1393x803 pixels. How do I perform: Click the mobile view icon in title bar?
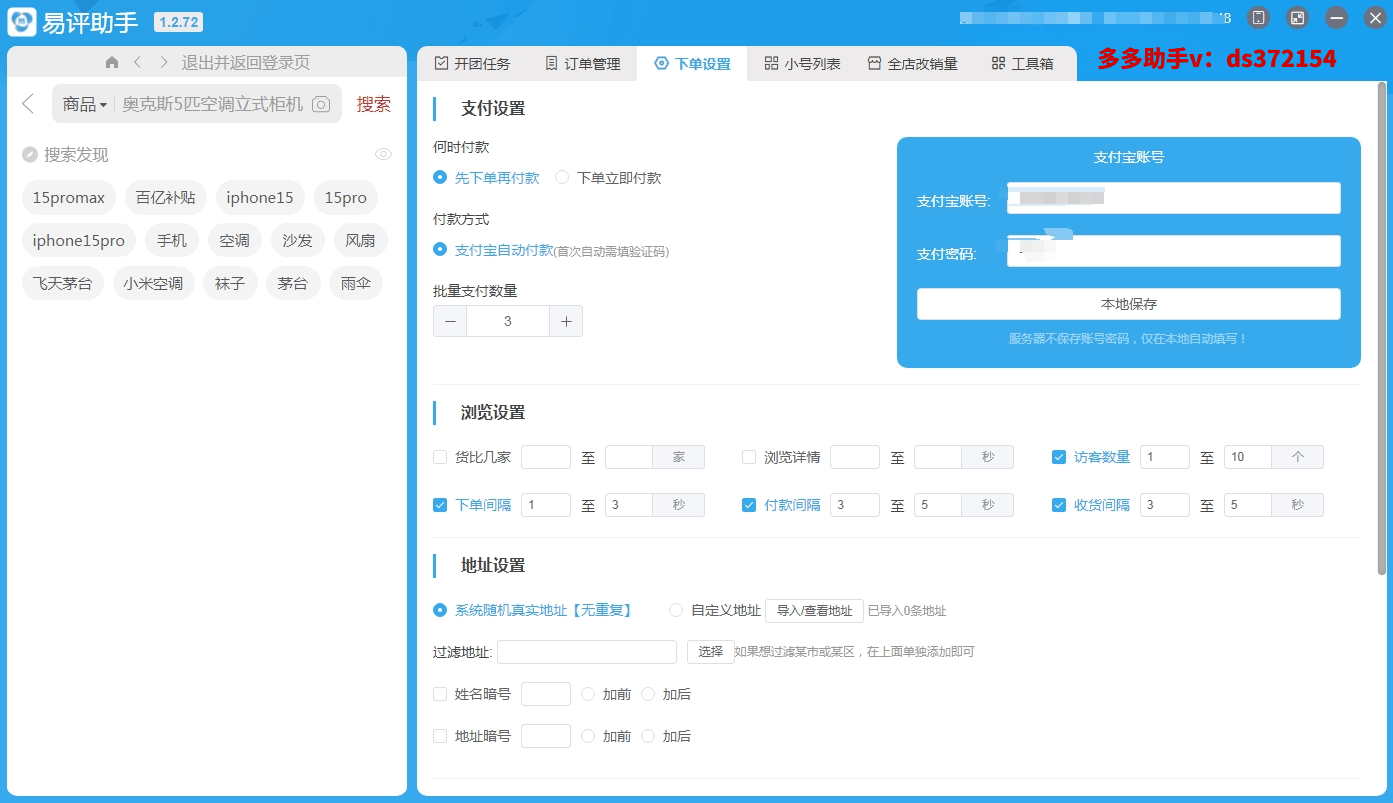coord(1259,18)
